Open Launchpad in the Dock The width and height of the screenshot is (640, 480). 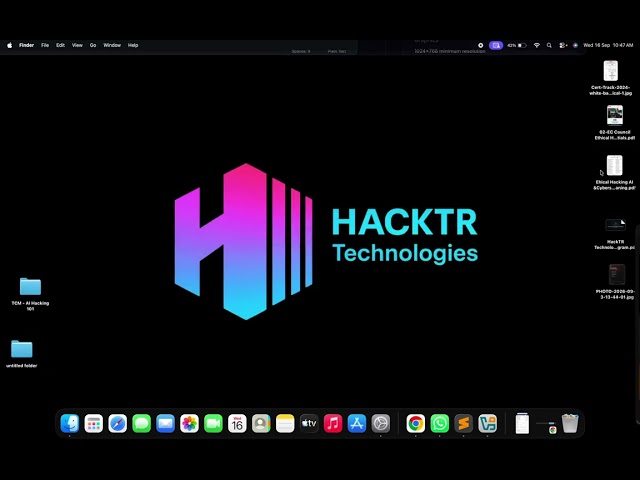pyautogui.click(x=94, y=423)
